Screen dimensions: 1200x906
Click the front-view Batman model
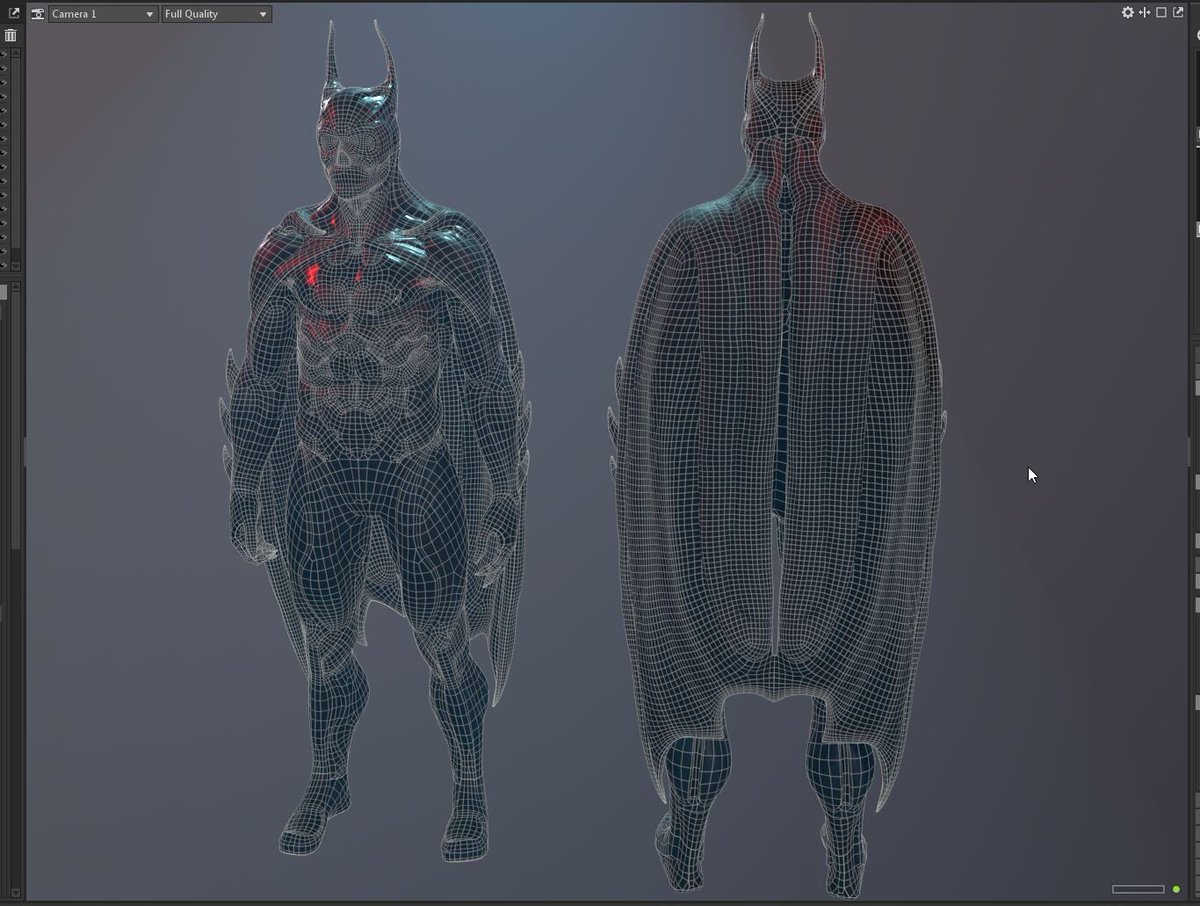(375, 440)
